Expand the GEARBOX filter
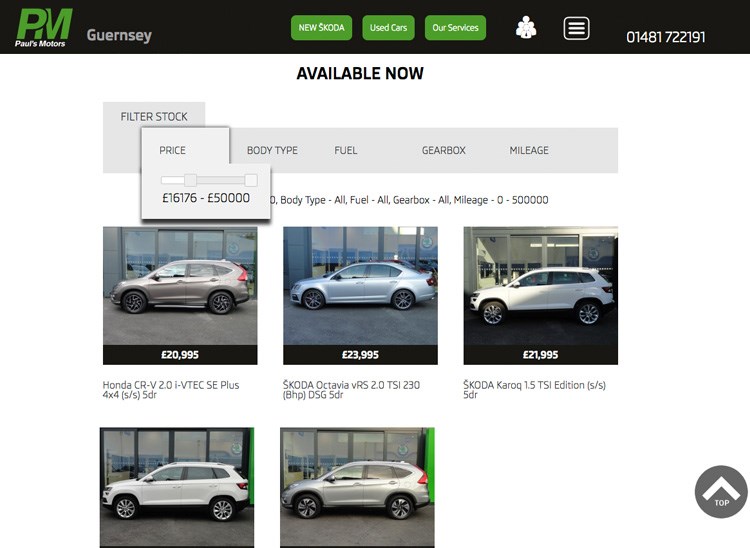This screenshot has width=750, height=548. coord(443,150)
